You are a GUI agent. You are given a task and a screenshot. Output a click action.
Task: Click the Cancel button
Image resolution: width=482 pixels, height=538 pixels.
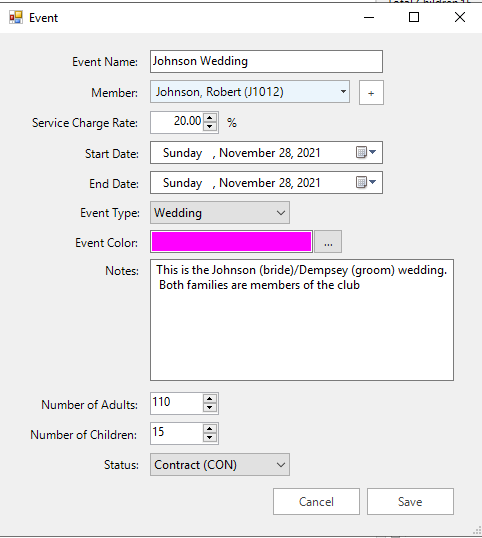316,502
